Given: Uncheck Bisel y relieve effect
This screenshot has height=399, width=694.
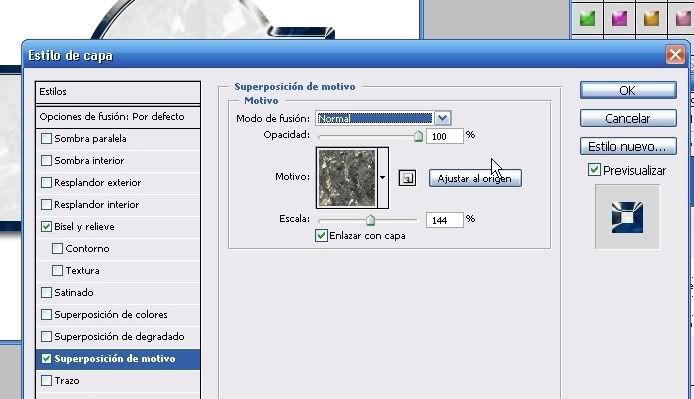Looking at the screenshot, I should coord(46,227).
